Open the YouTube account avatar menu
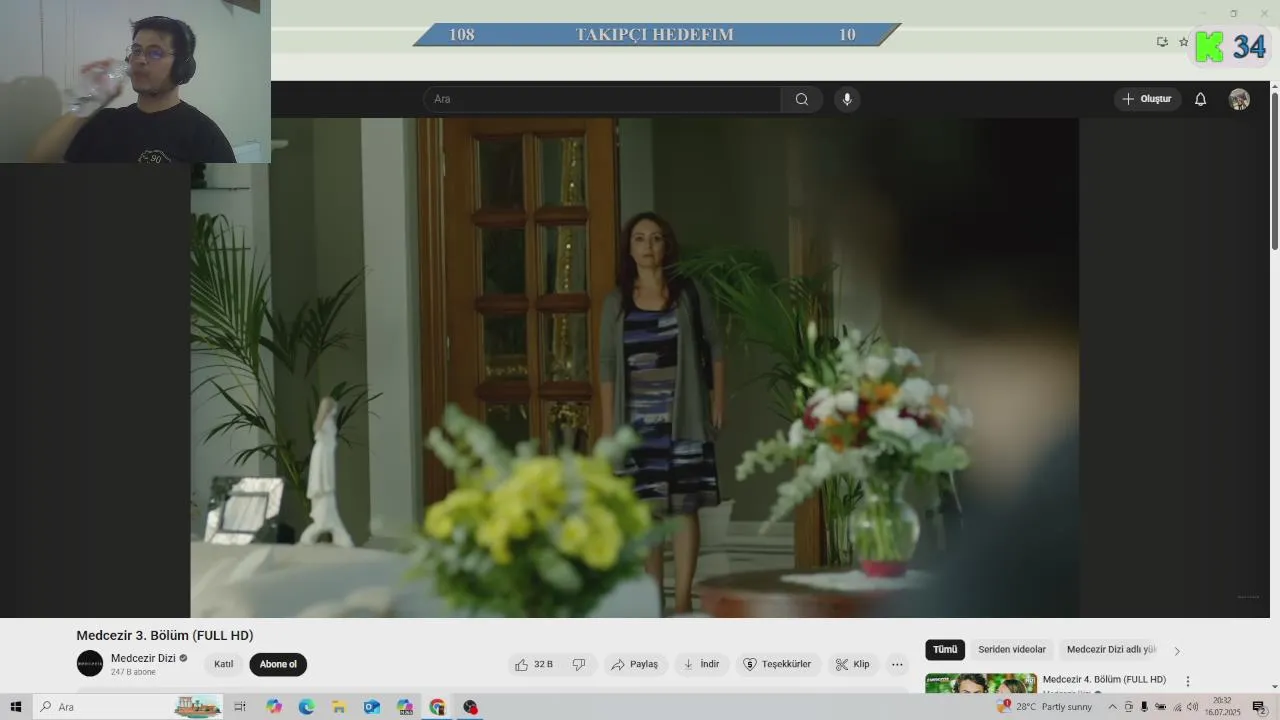The width and height of the screenshot is (1280, 720). tap(1239, 99)
